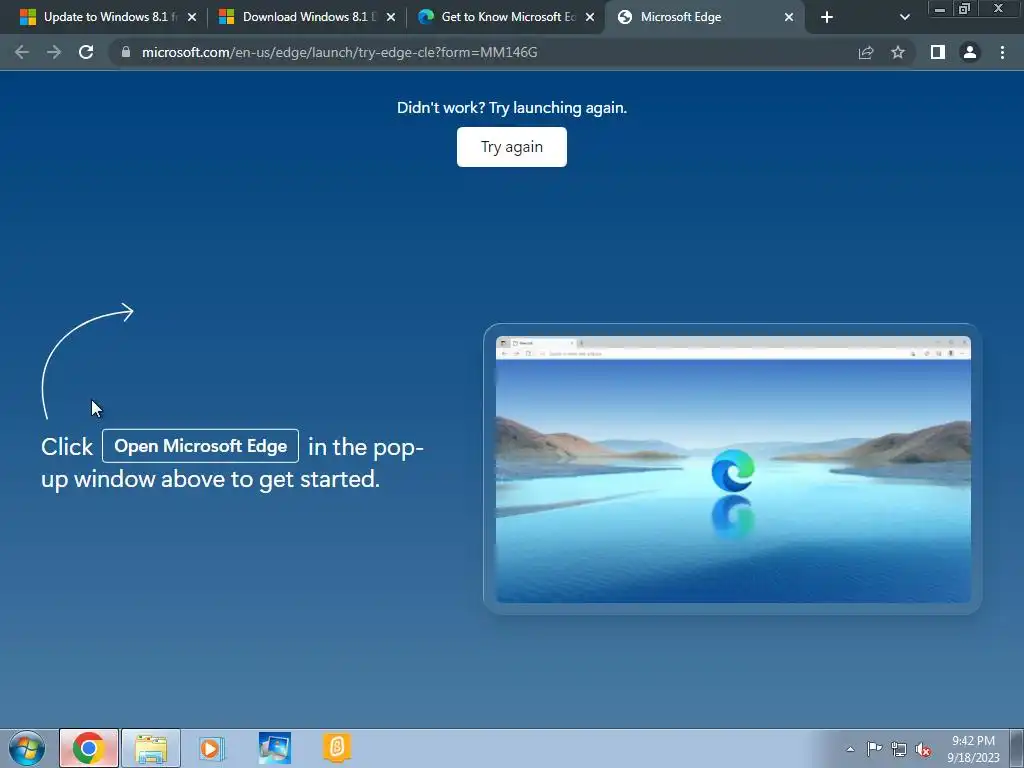Viewport: 1024px width, 768px height.
Task: Share this page icon
Action: [x=866, y=52]
